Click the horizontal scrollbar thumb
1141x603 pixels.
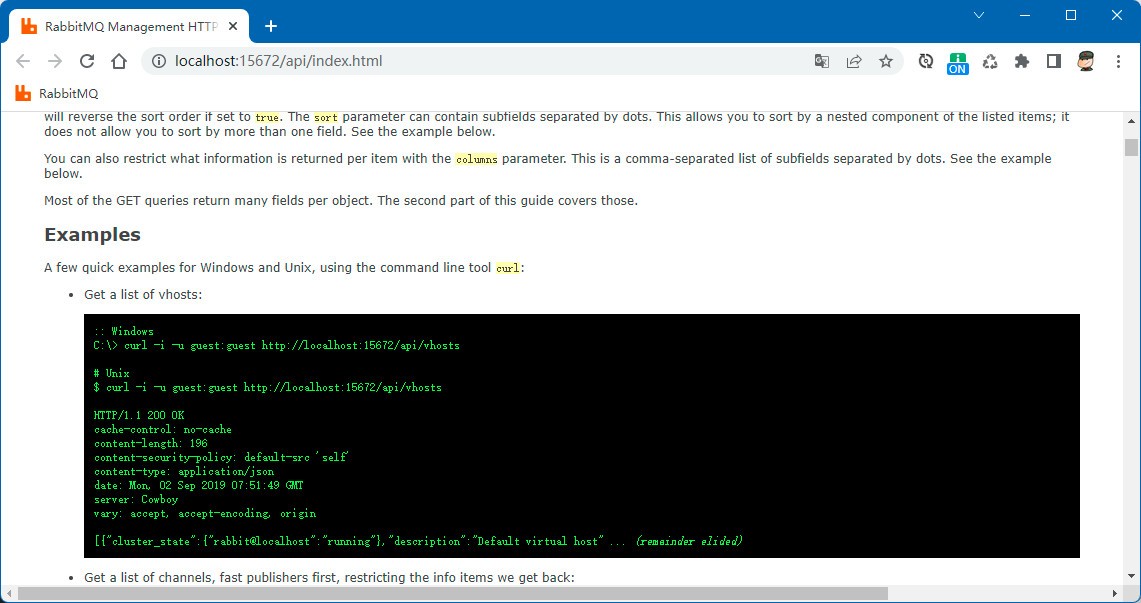[x=453, y=594]
